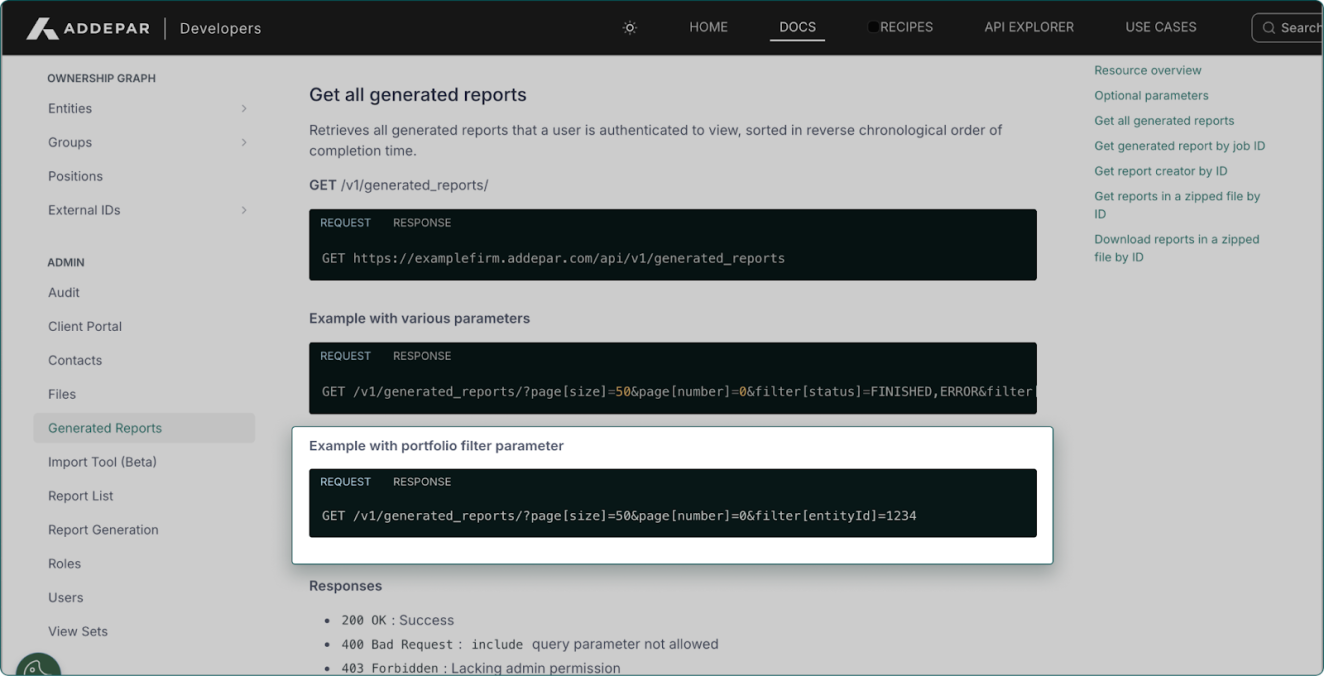1324x676 pixels.
Task: Select REQUEST tab in various parameters example
Action: tap(345, 356)
